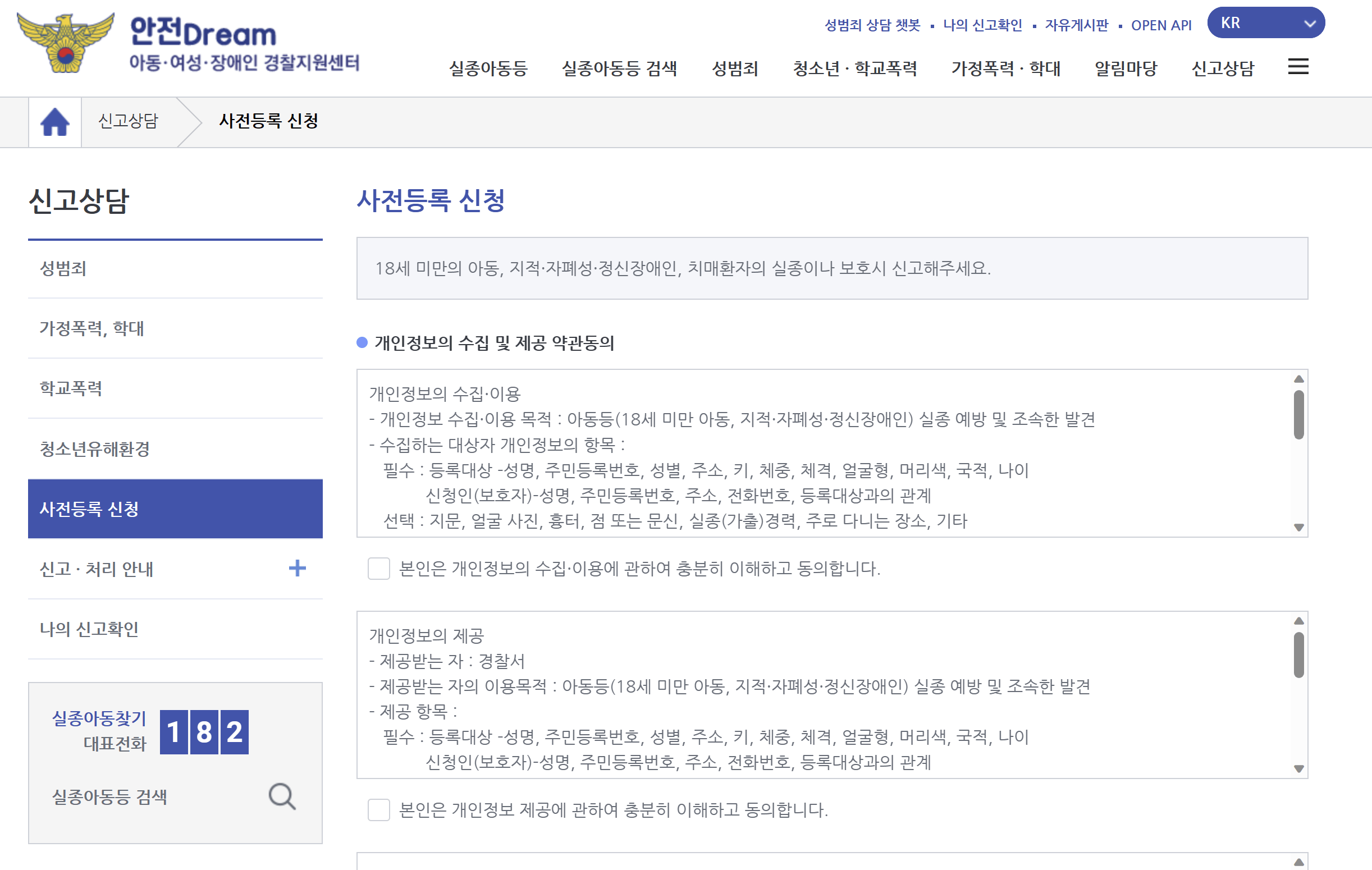Click the 안전Dream police eagle logo
Image resolution: width=1372 pixels, height=870 pixels.
(66, 43)
